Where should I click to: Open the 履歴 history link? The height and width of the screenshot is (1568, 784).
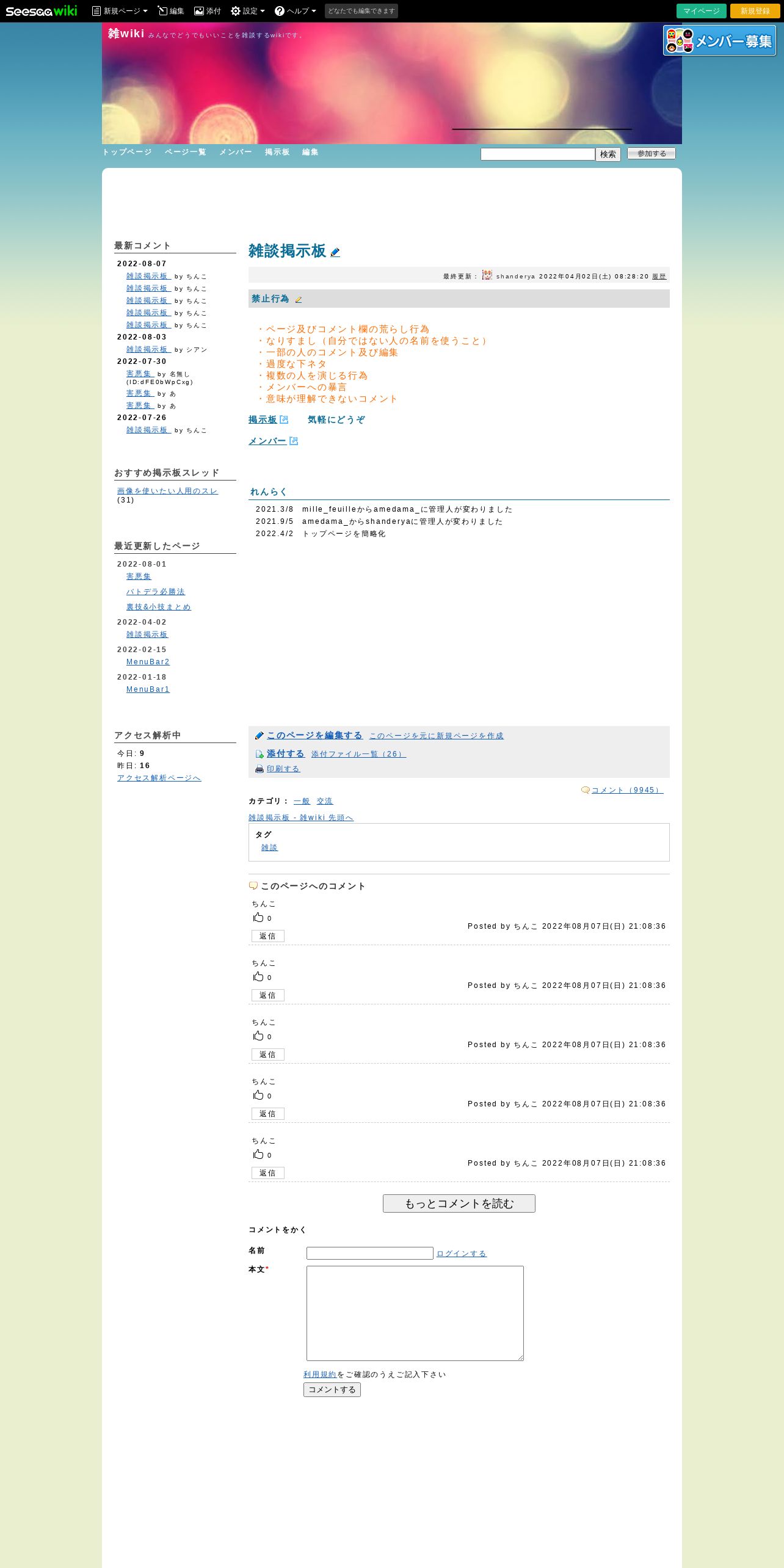click(x=659, y=277)
